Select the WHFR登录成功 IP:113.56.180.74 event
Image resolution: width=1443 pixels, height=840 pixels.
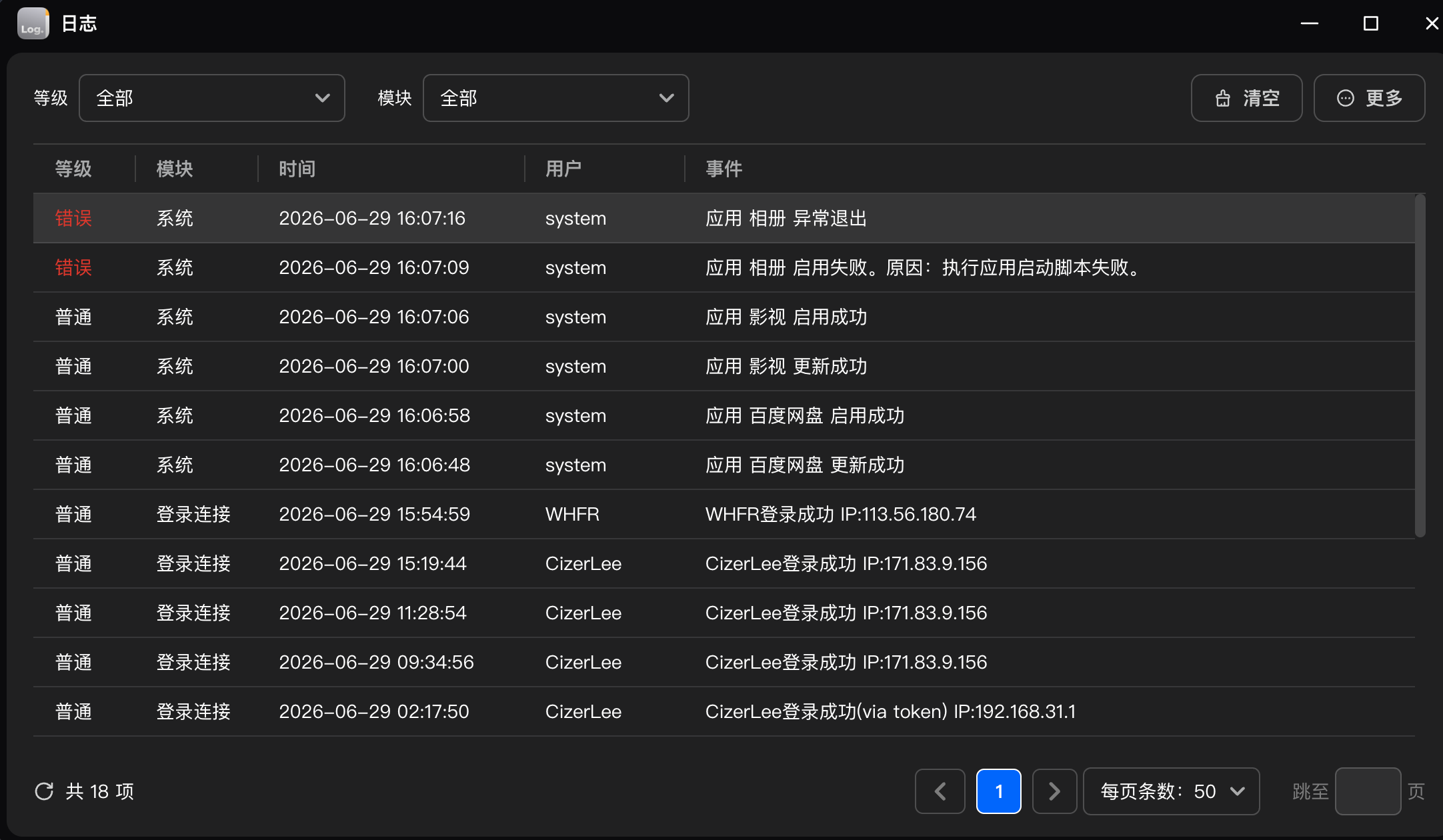(x=724, y=514)
